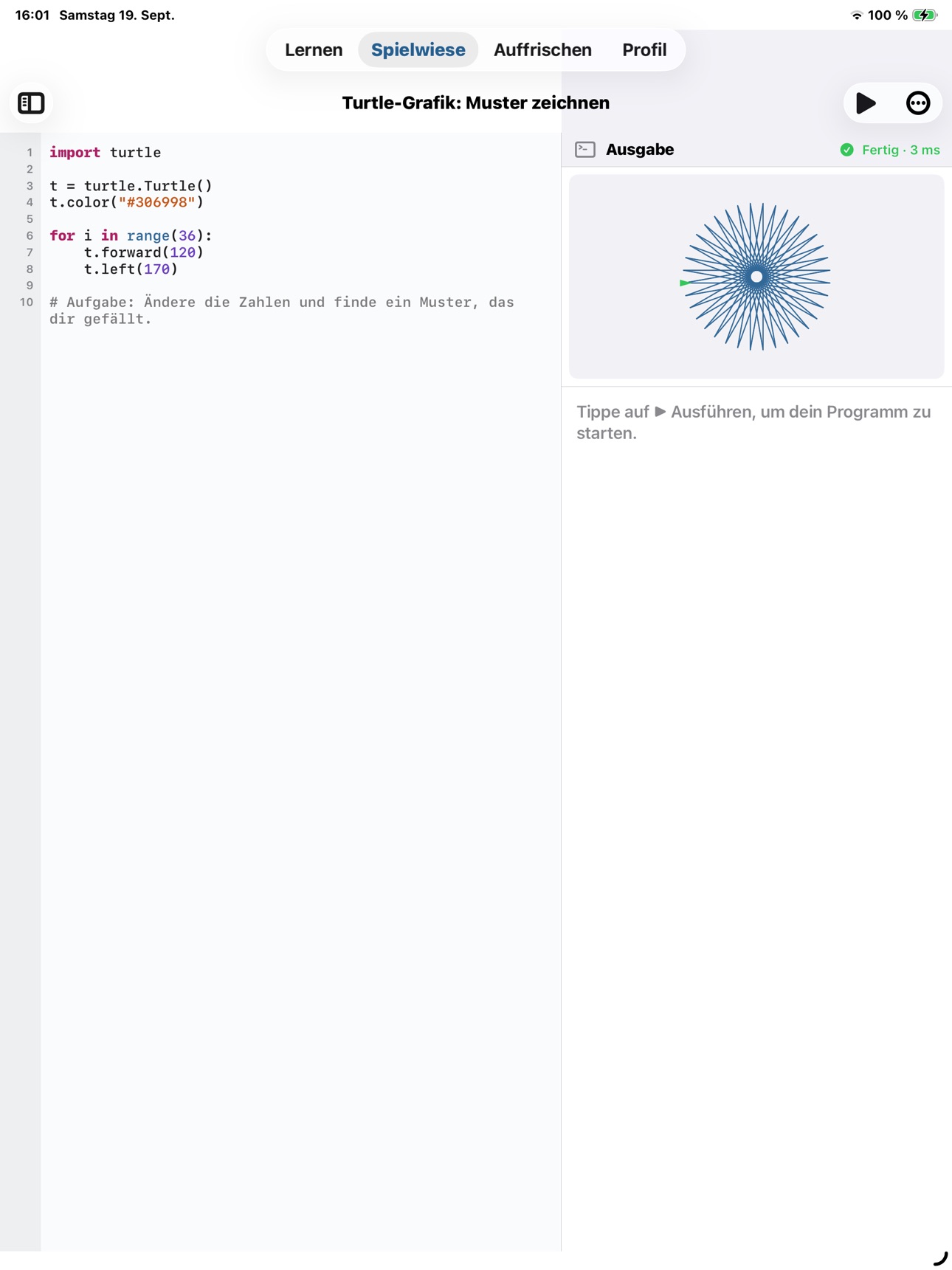The width and height of the screenshot is (952, 1270).
Task: Tap the turtle drawing output canvas
Action: coord(756,277)
